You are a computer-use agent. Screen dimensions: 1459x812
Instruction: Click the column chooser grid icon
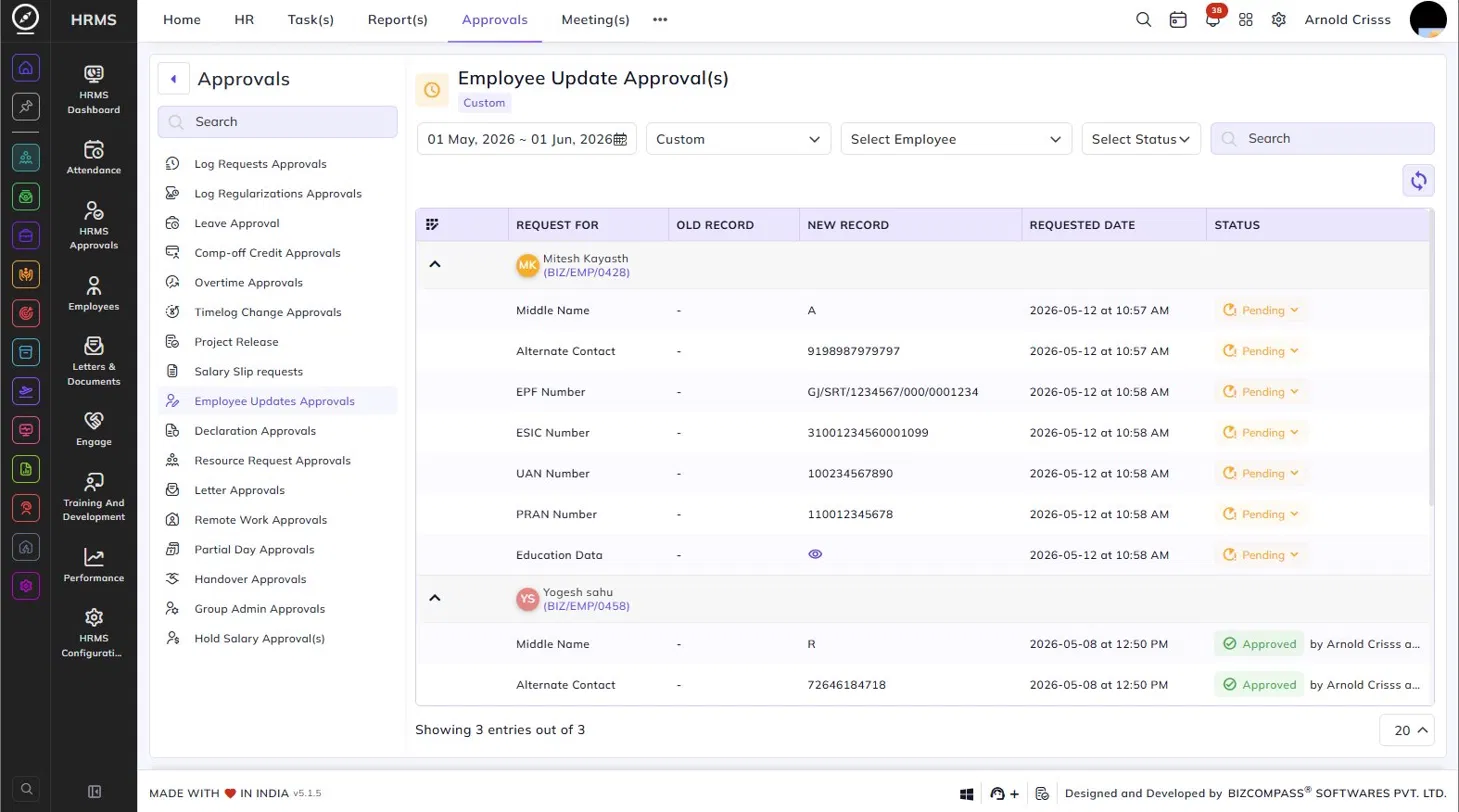pos(432,225)
